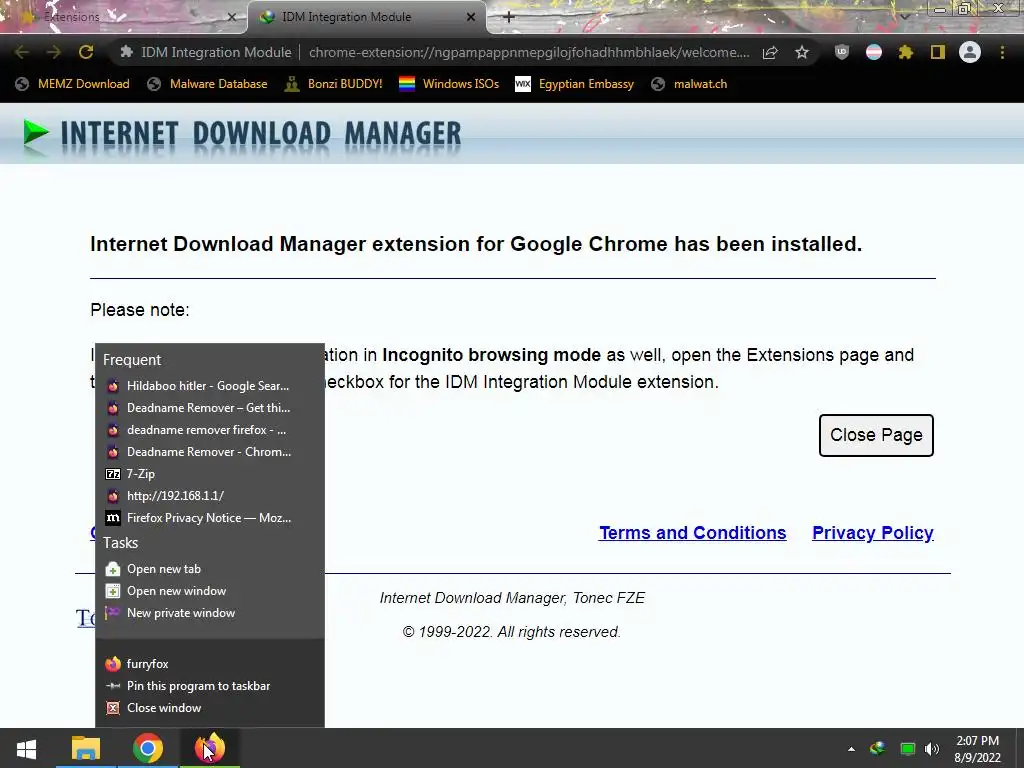Click the IDM system tray icon
1024x768 pixels.
click(x=878, y=749)
